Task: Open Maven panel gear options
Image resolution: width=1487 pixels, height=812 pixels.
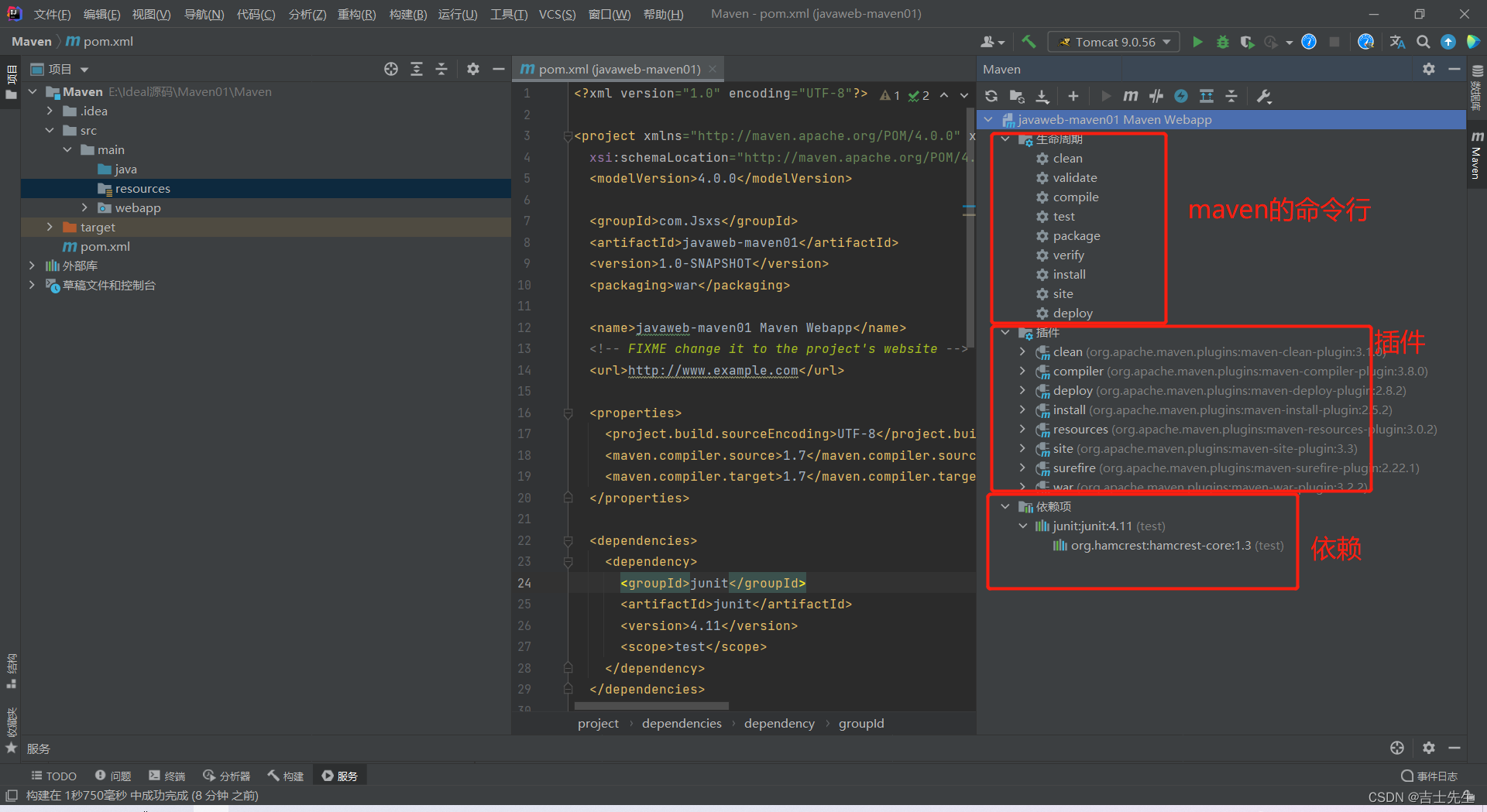Action: (1429, 69)
